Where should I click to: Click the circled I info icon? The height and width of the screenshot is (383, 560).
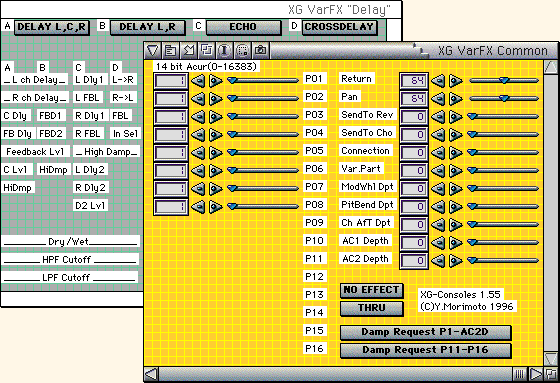pyautogui.click(x=224, y=50)
